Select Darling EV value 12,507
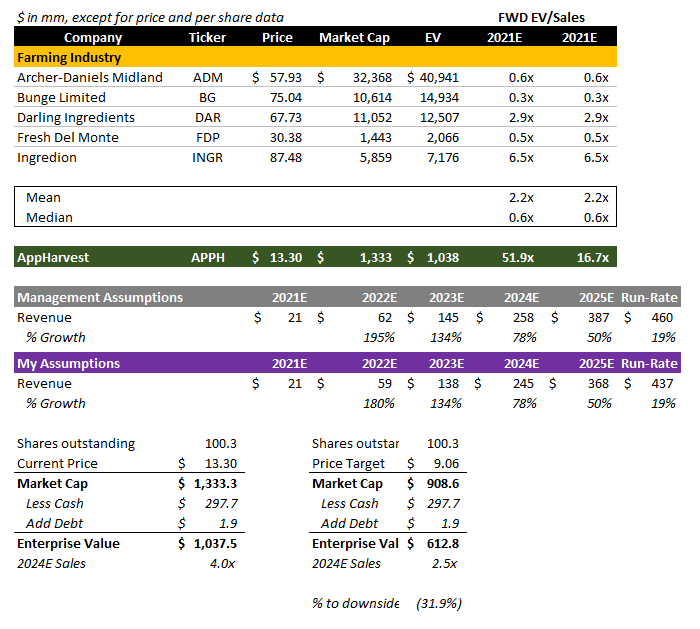This screenshot has height=629, width=700. click(x=439, y=118)
